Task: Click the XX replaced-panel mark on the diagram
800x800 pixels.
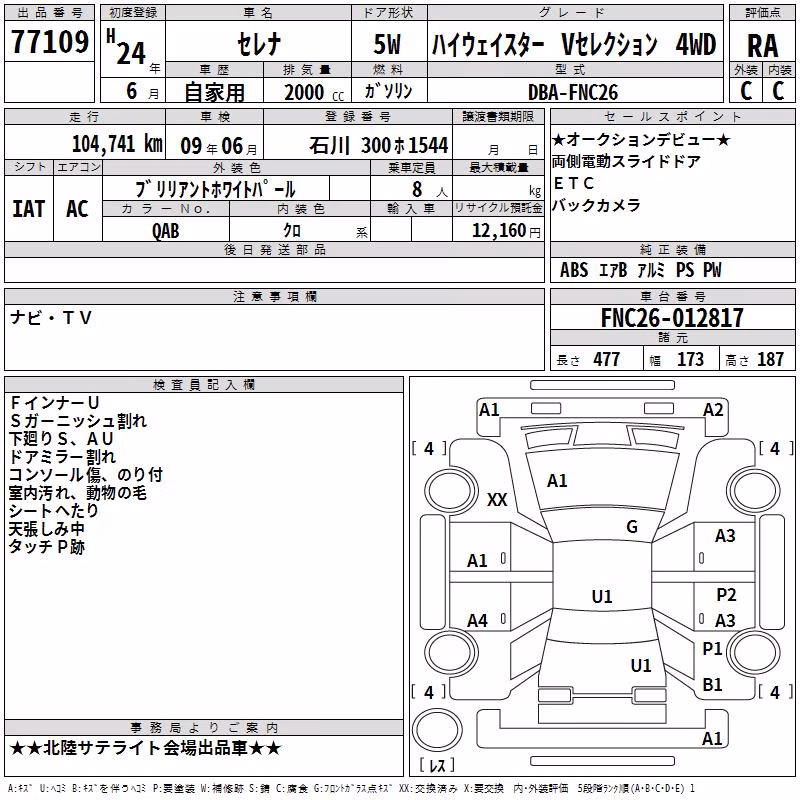Action: tap(497, 499)
